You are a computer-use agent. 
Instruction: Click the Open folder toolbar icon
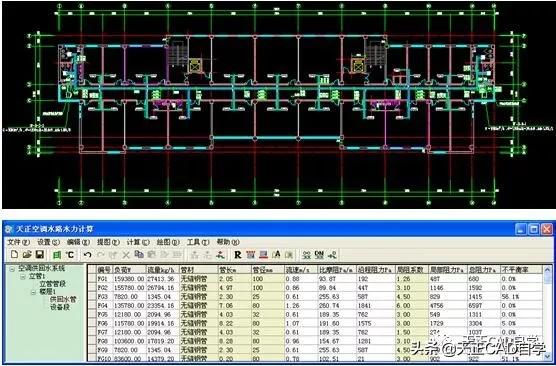click(27, 254)
